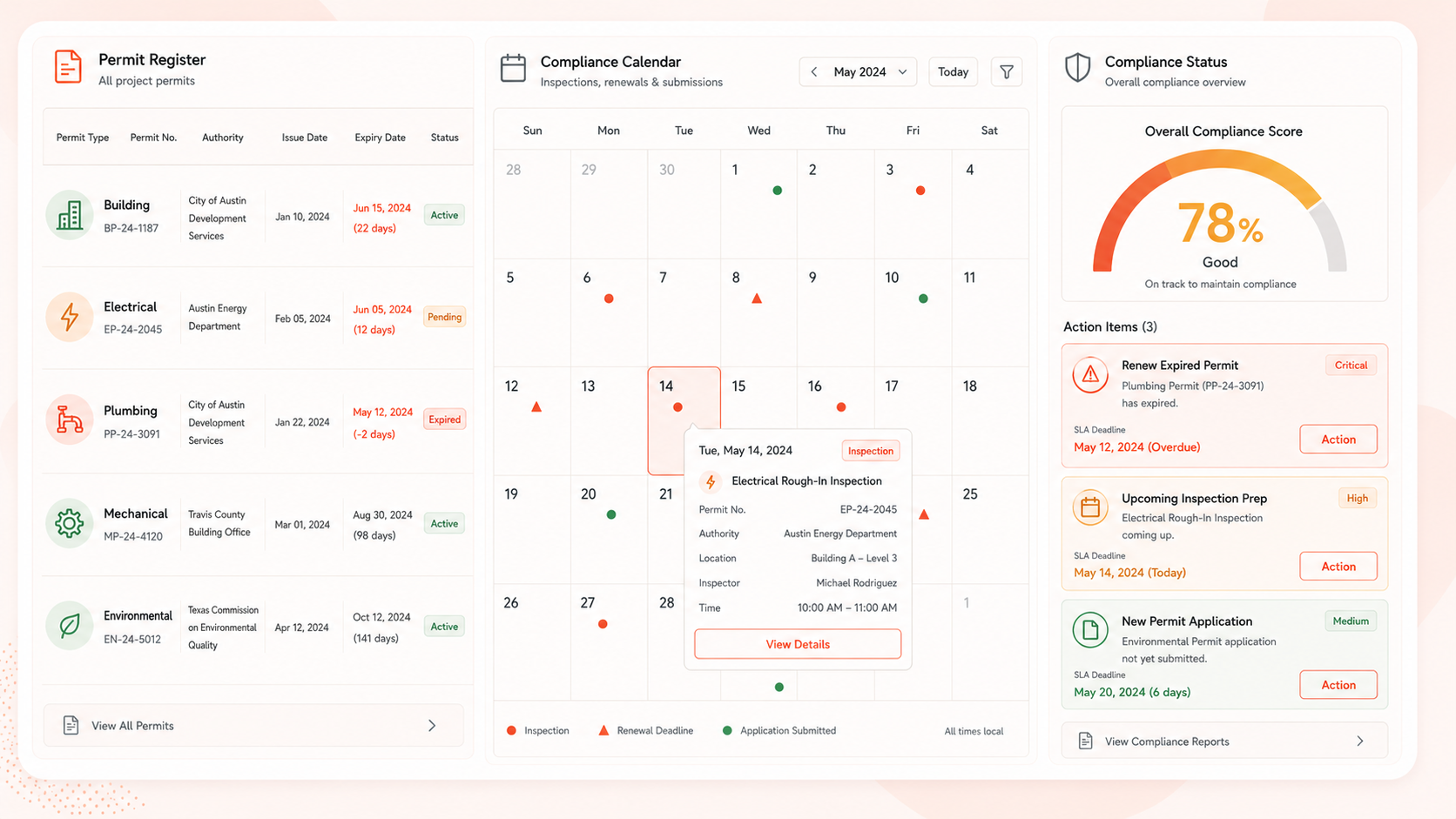The height and width of the screenshot is (819, 1456).
Task: Click the Mechanical permit gear icon
Action: (70, 523)
